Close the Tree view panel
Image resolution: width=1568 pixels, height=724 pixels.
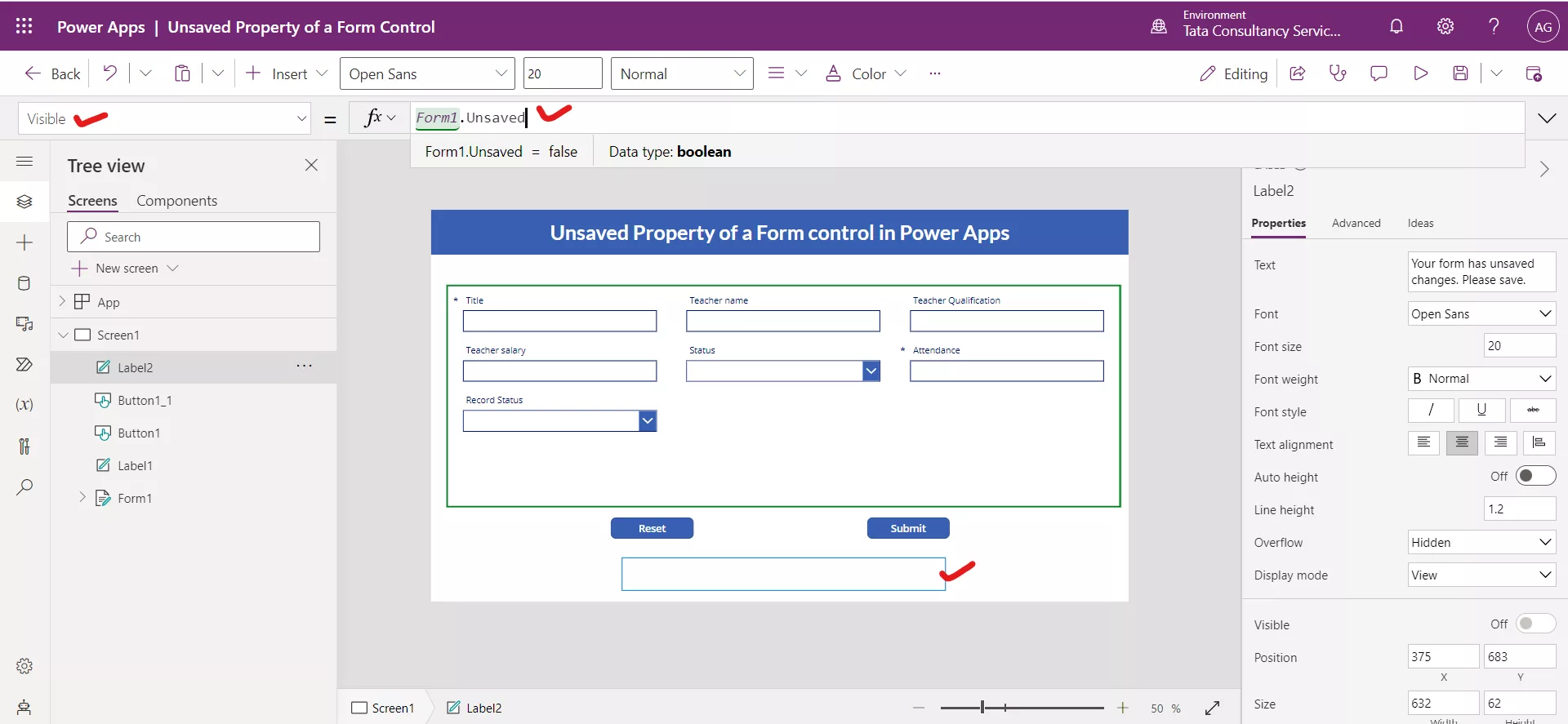311,165
